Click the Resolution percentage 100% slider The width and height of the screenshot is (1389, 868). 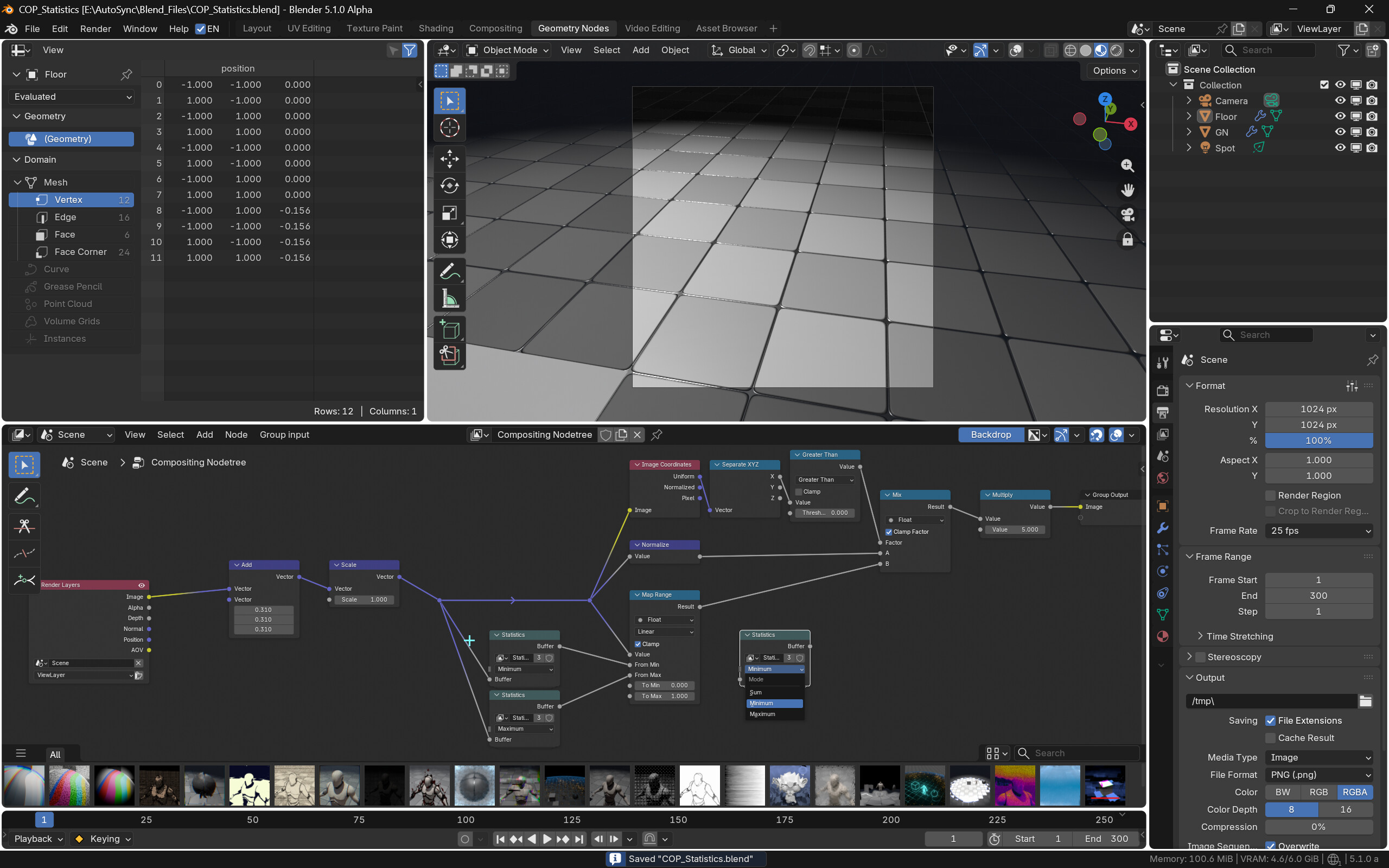[x=1319, y=441]
